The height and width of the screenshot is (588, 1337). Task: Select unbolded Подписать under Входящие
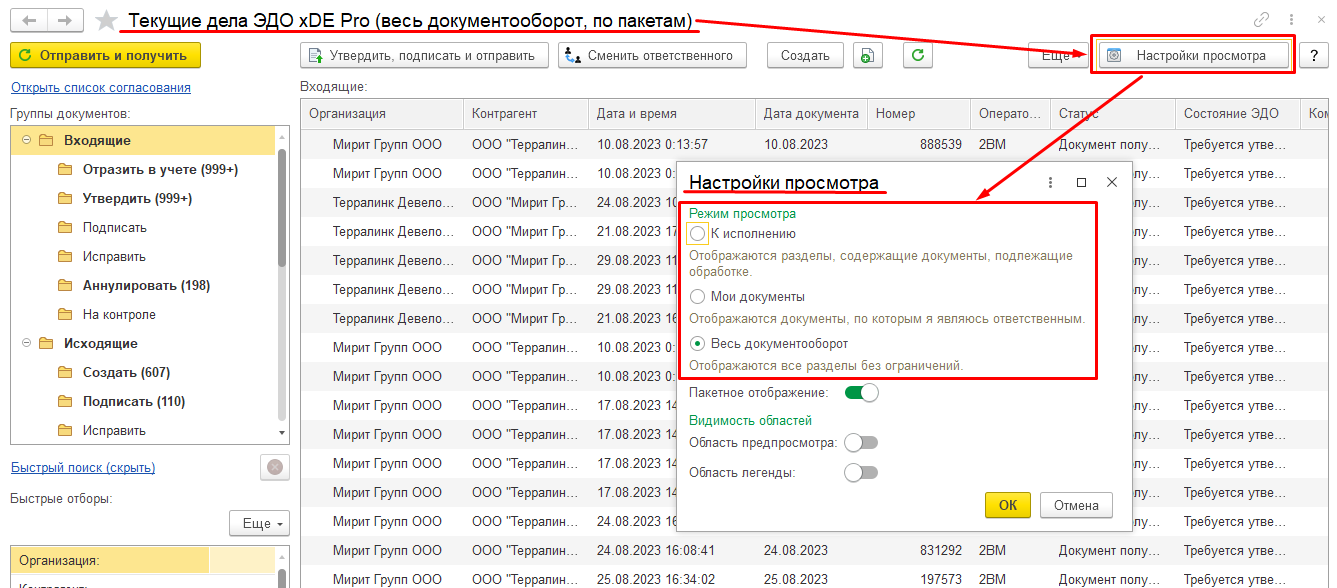(x=115, y=228)
